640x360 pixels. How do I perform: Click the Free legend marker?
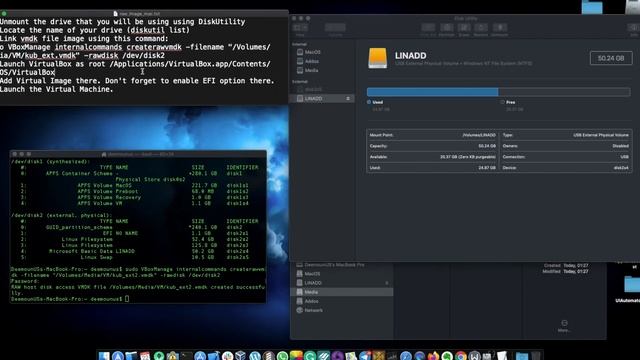click(502, 102)
